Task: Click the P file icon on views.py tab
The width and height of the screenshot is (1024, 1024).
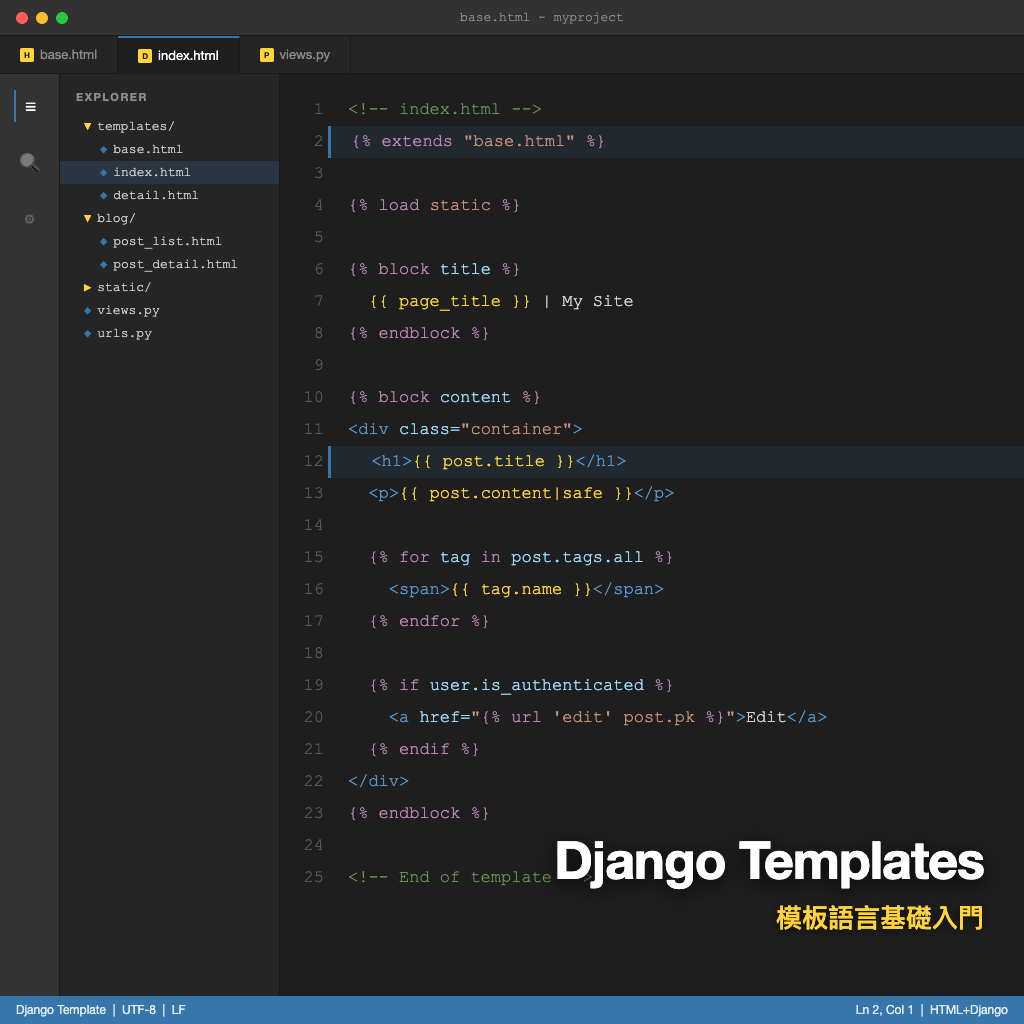Action: pos(266,55)
